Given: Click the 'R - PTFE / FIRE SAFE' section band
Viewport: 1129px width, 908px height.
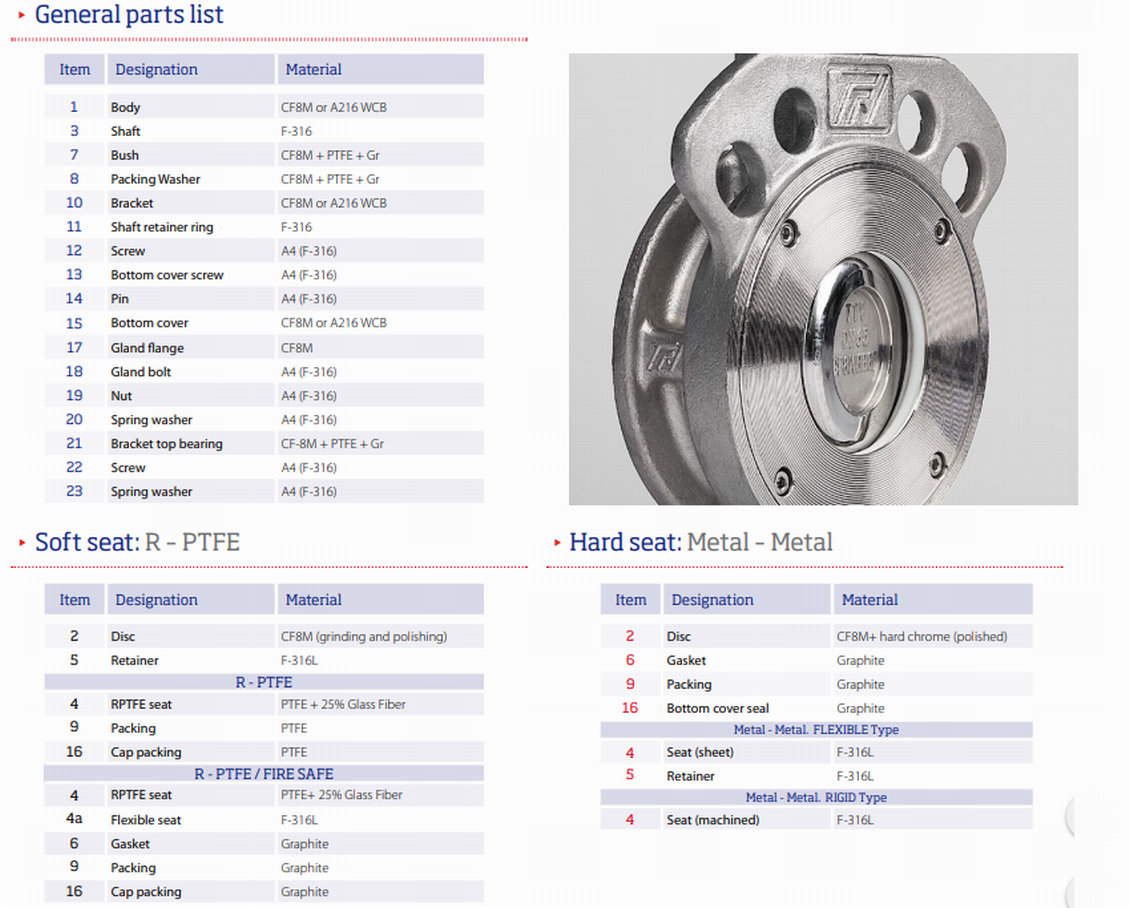Looking at the screenshot, I should 264,774.
